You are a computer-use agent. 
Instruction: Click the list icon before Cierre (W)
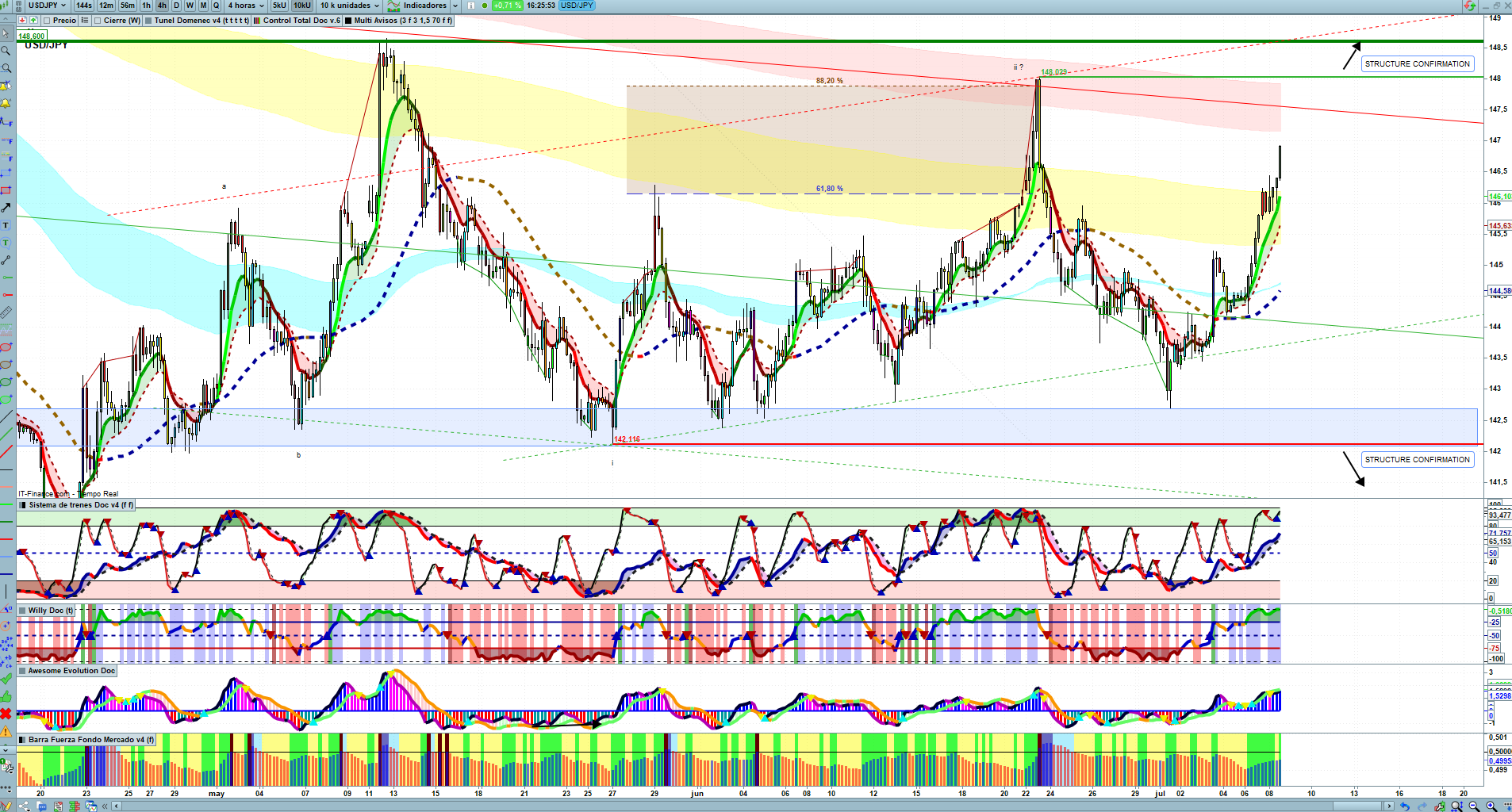pos(85,21)
